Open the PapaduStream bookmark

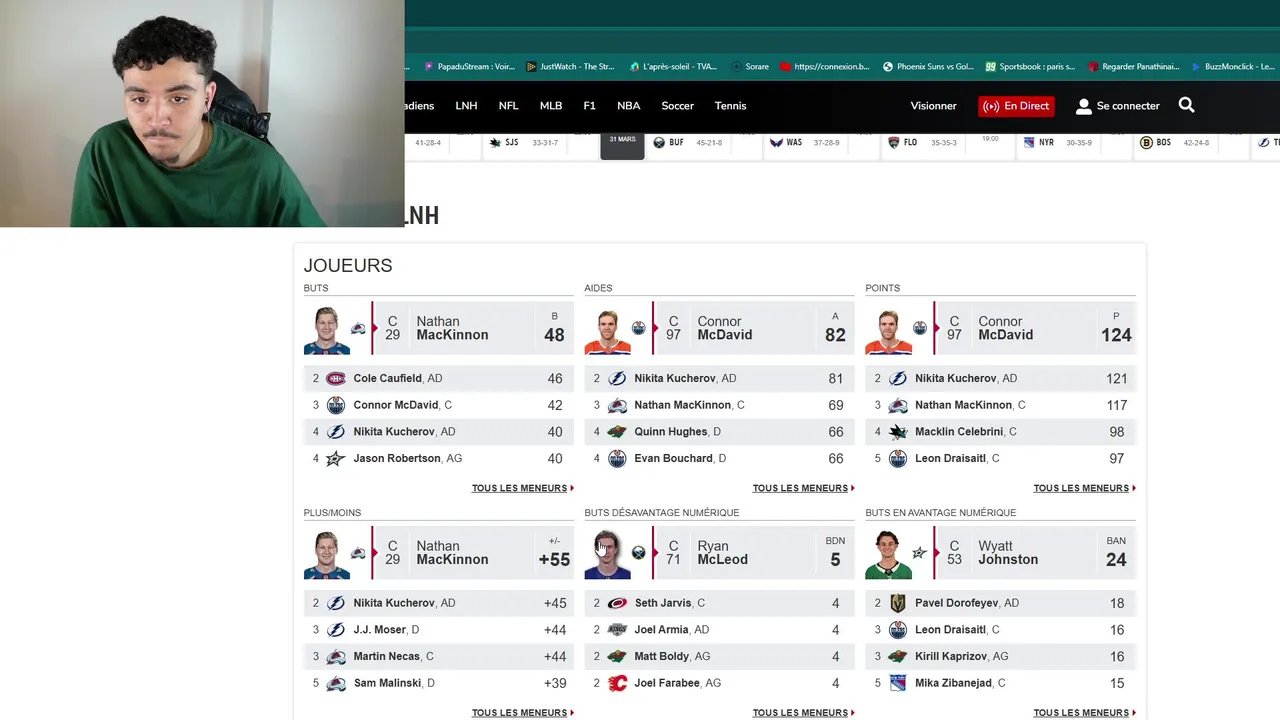pyautogui.click(x=469, y=67)
